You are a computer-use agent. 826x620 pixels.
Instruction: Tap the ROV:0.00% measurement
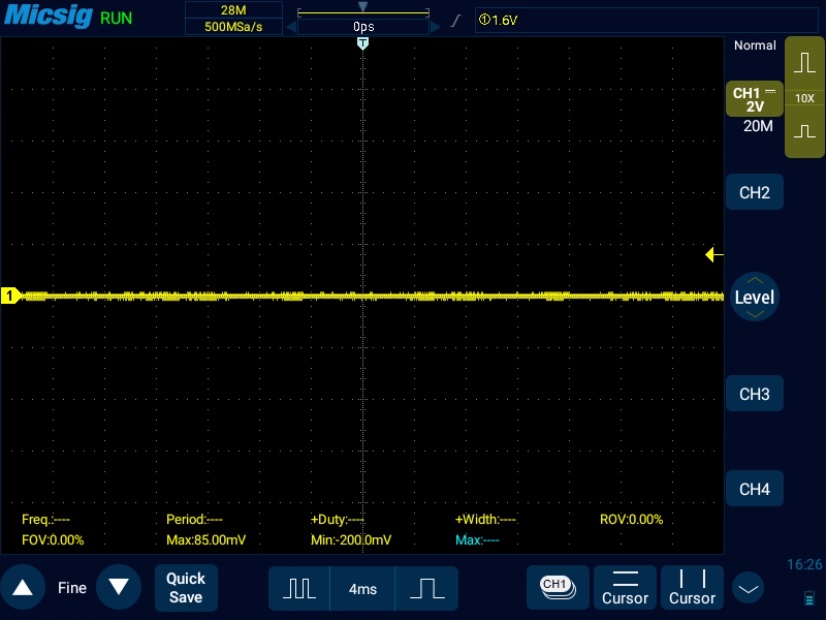(x=631, y=519)
